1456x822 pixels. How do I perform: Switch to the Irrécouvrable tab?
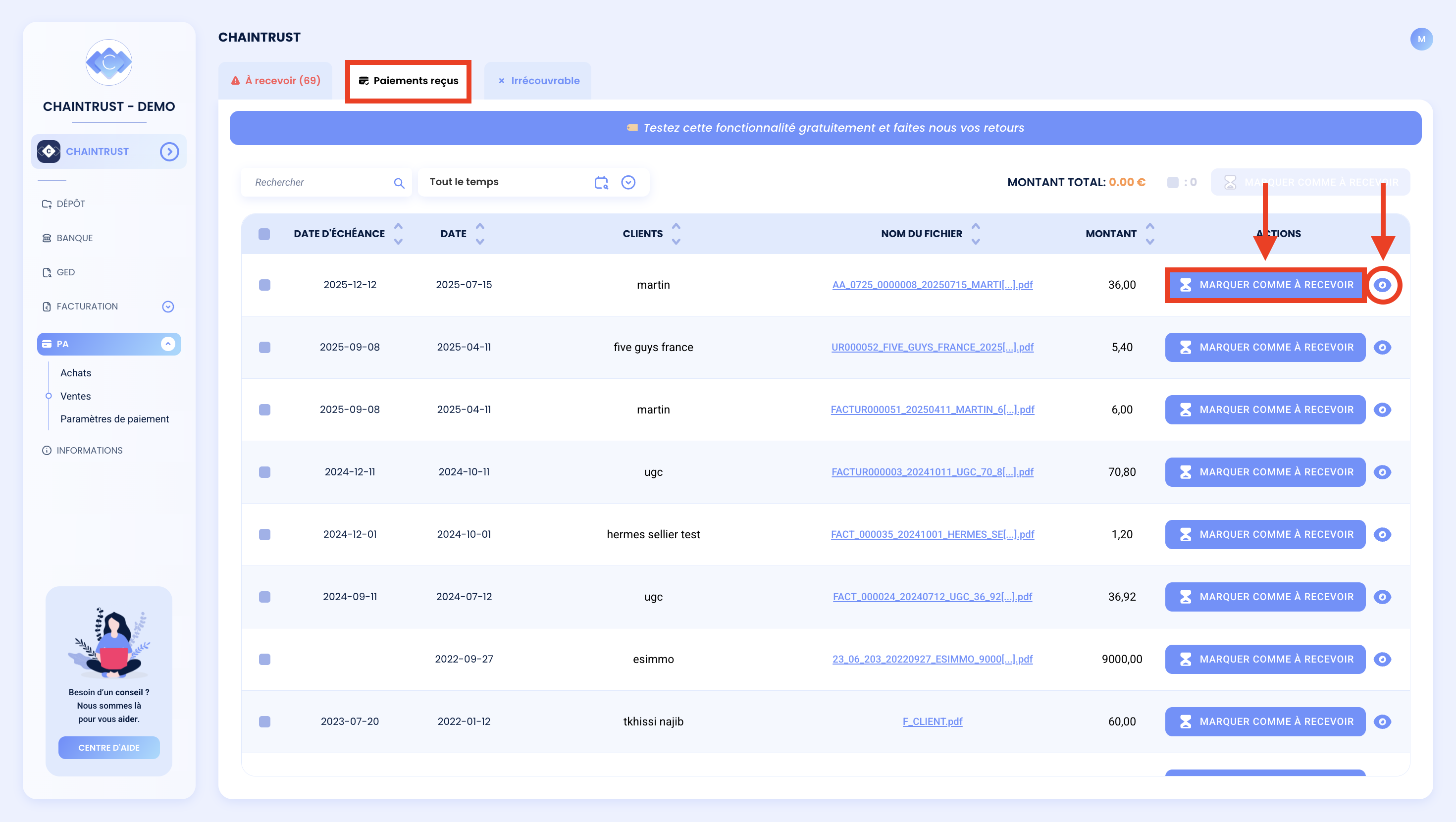coord(538,81)
